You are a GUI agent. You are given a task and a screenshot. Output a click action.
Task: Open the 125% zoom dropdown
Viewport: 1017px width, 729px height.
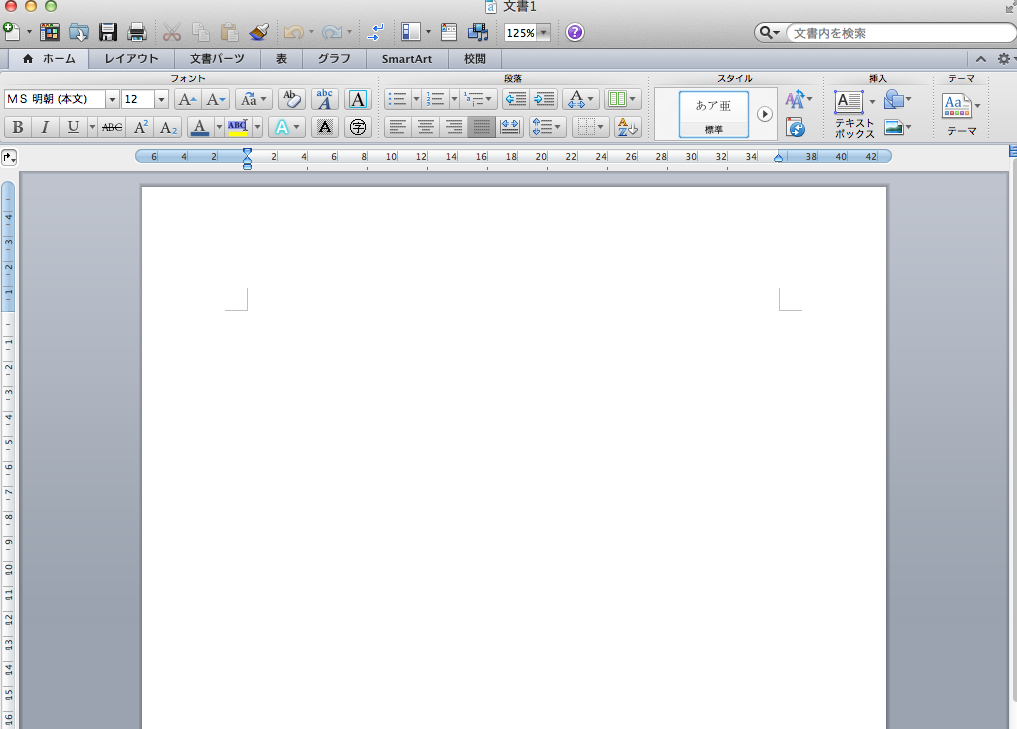[x=543, y=33]
